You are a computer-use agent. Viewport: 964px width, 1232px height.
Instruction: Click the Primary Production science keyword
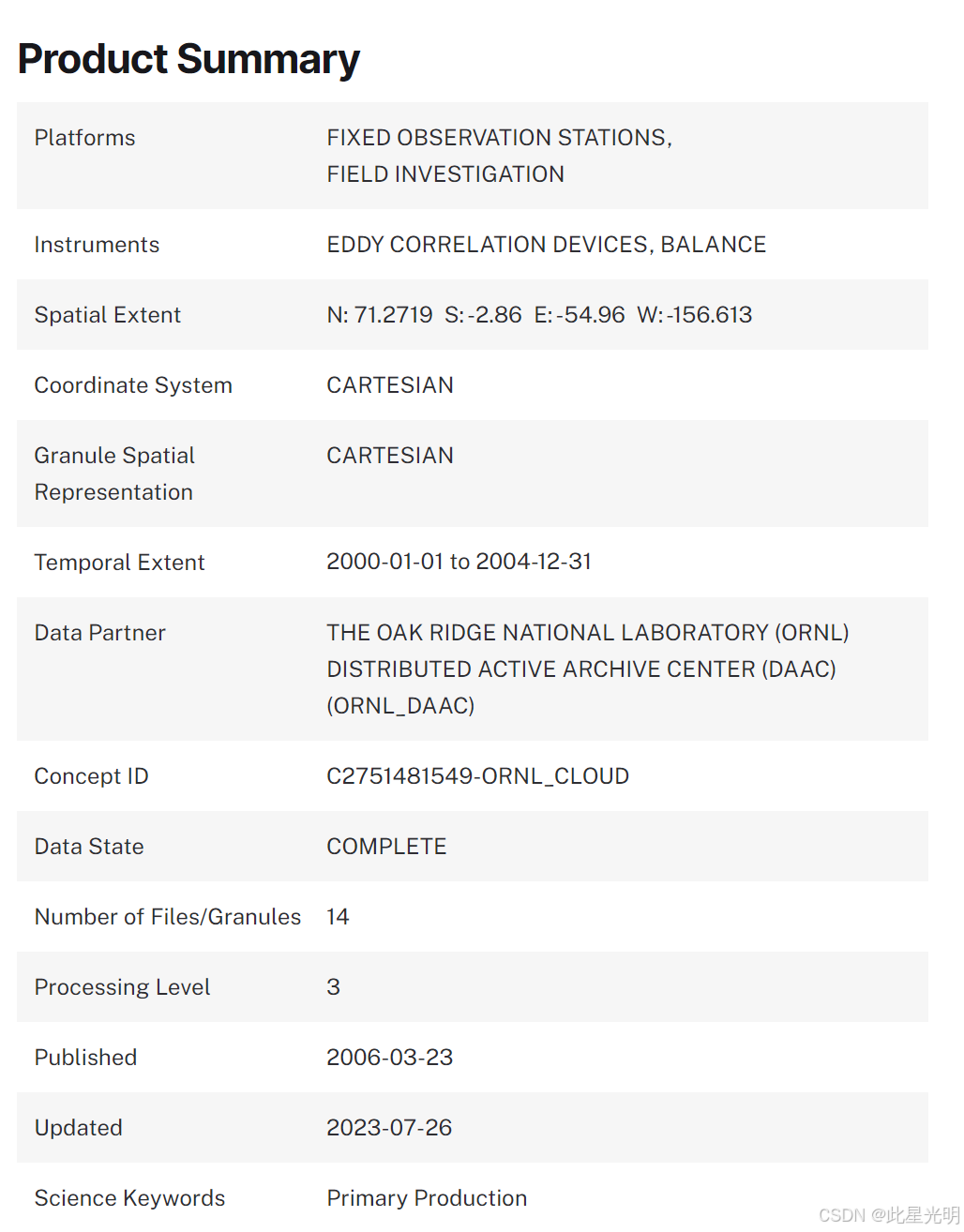pos(427,1198)
